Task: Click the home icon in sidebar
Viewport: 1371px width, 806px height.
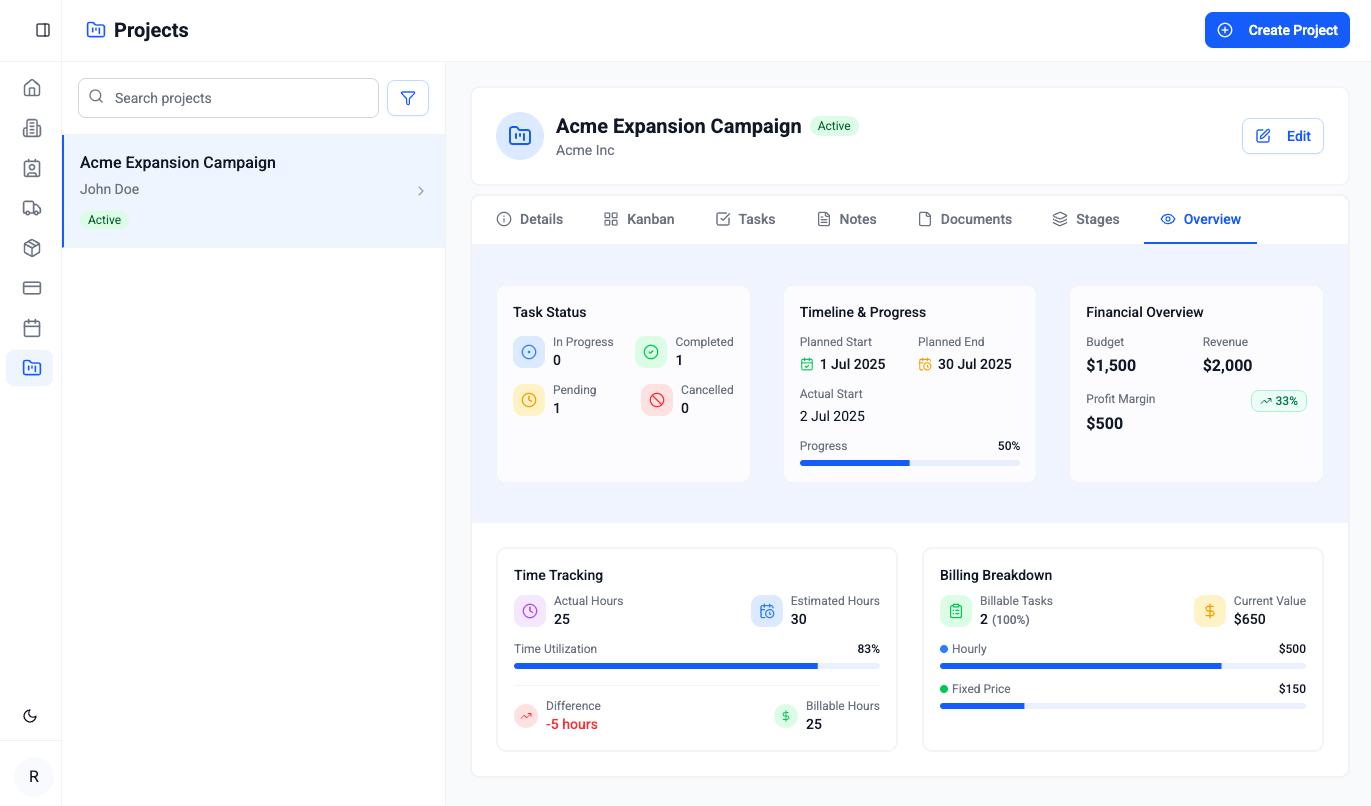Action: point(31,88)
